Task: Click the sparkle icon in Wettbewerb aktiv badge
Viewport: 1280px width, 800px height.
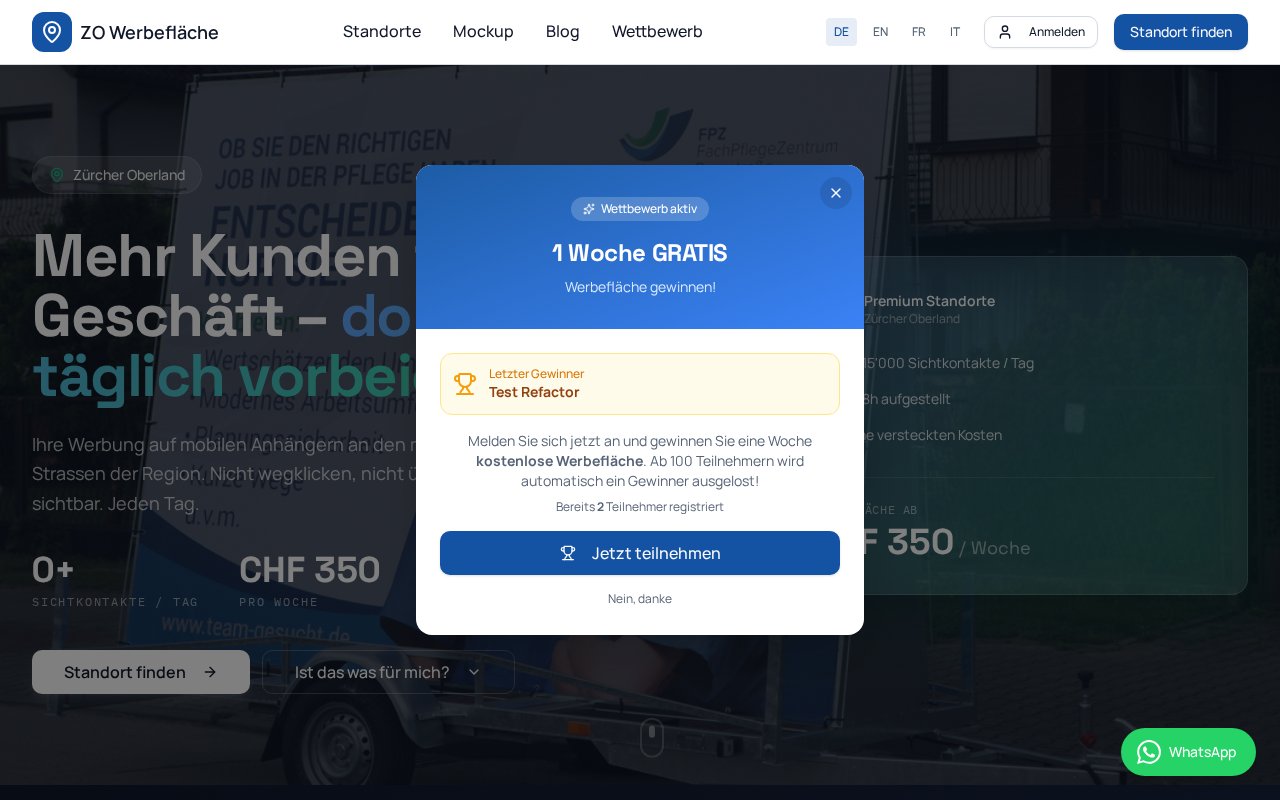Action: click(x=589, y=209)
